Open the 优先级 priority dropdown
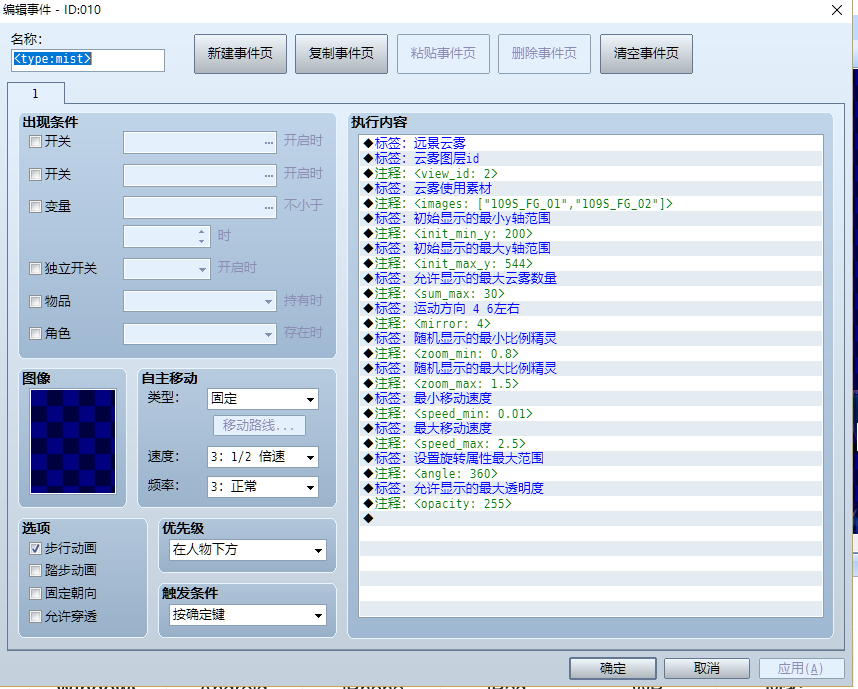Viewport: 858px width, 689px height. point(248,550)
